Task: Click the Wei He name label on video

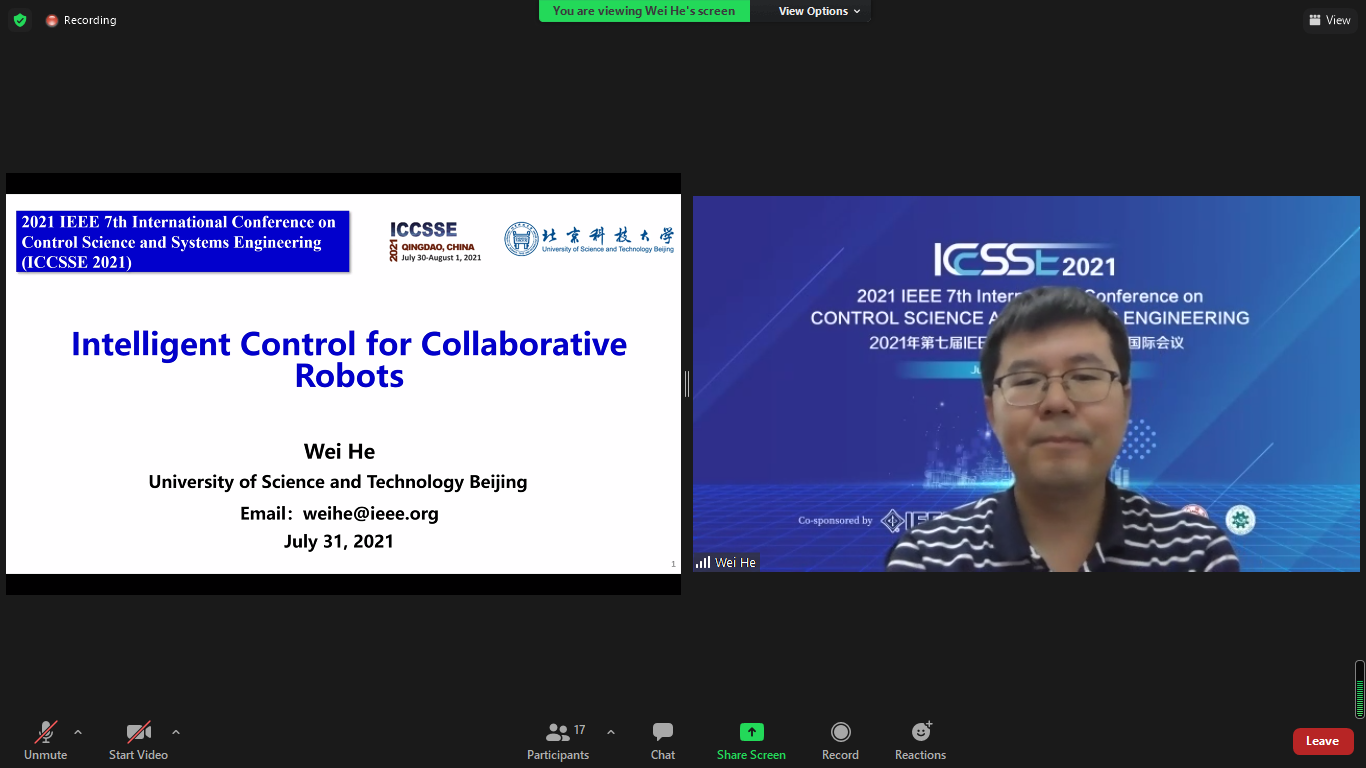Action: click(727, 563)
